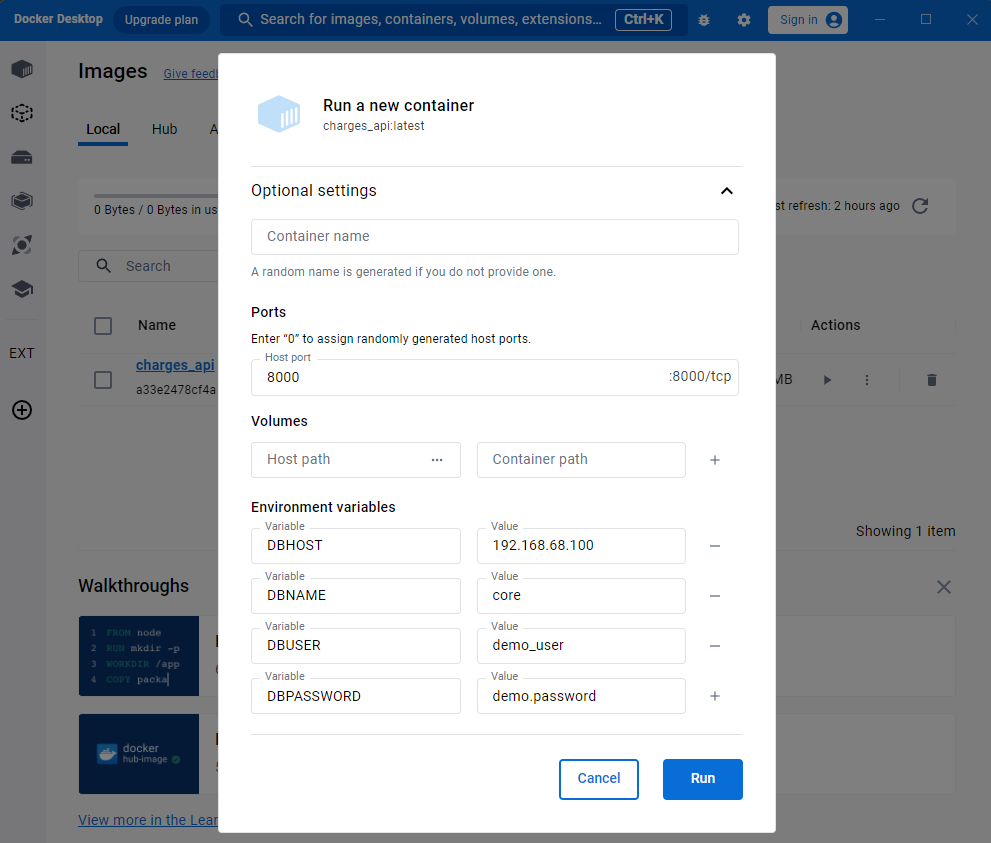Open the troubleshoot bug icon
This screenshot has width=991, height=843.
click(x=704, y=20)
